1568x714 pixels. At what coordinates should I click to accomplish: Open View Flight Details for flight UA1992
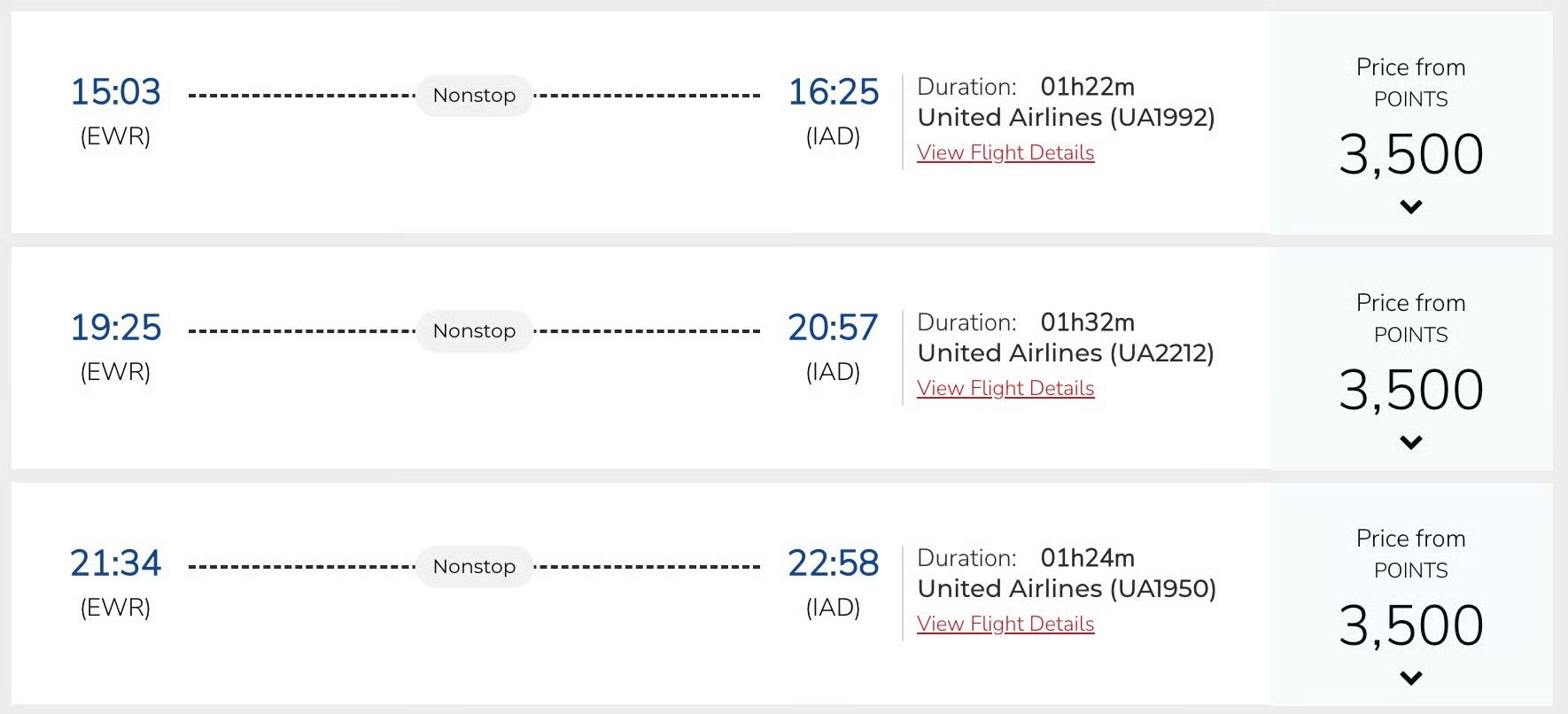(1005, 152)
